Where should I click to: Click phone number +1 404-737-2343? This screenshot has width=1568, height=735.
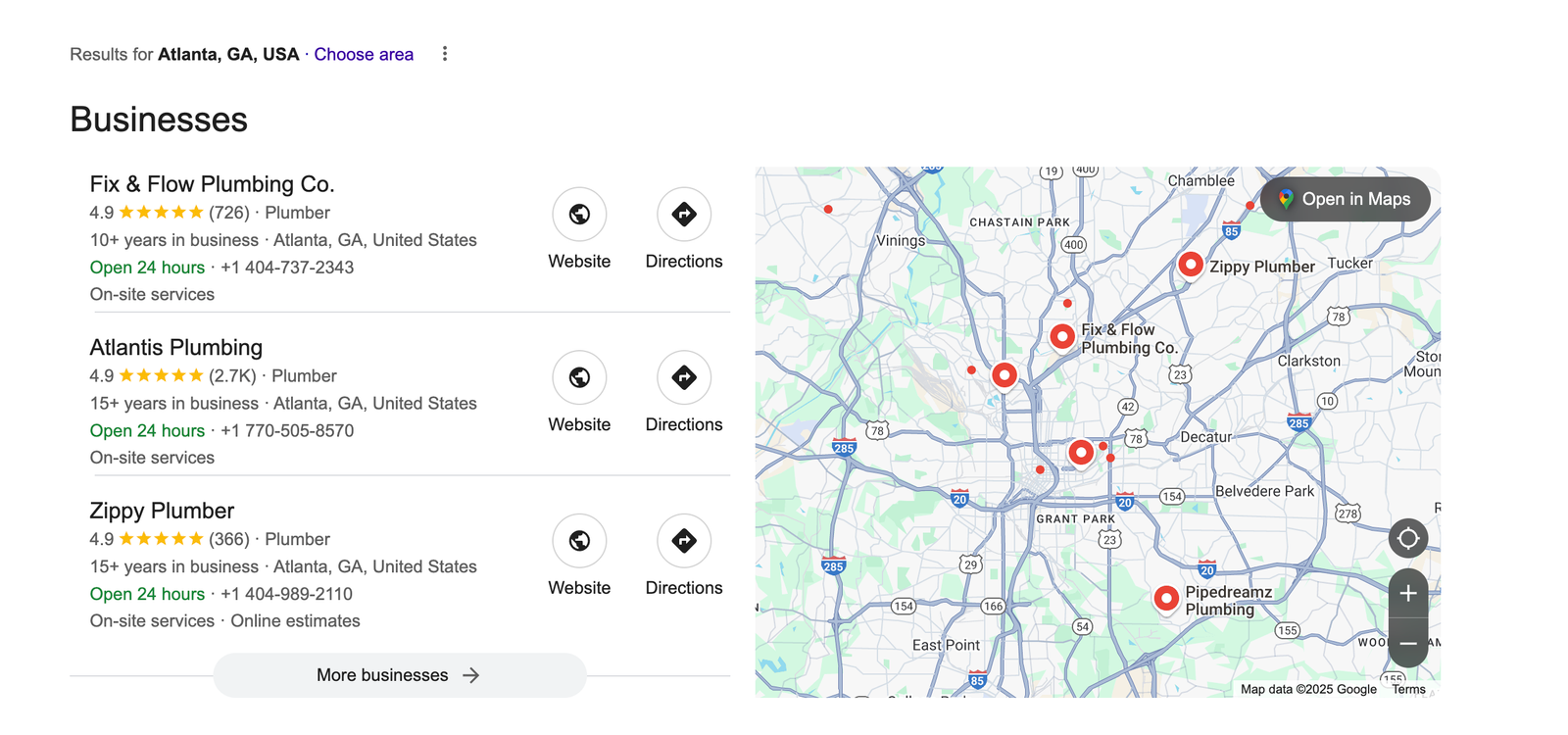pyautogui.click(x=287, y=268)
